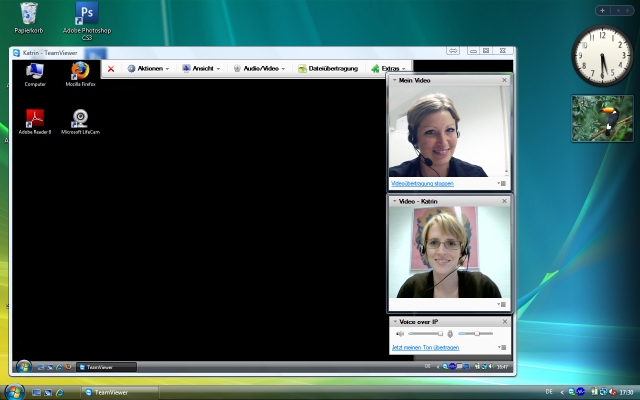The height and width of the screenshot is (400, 640).
Task: Click the Videoübertragung stoppen link
Action: click(x=422, y=184)
